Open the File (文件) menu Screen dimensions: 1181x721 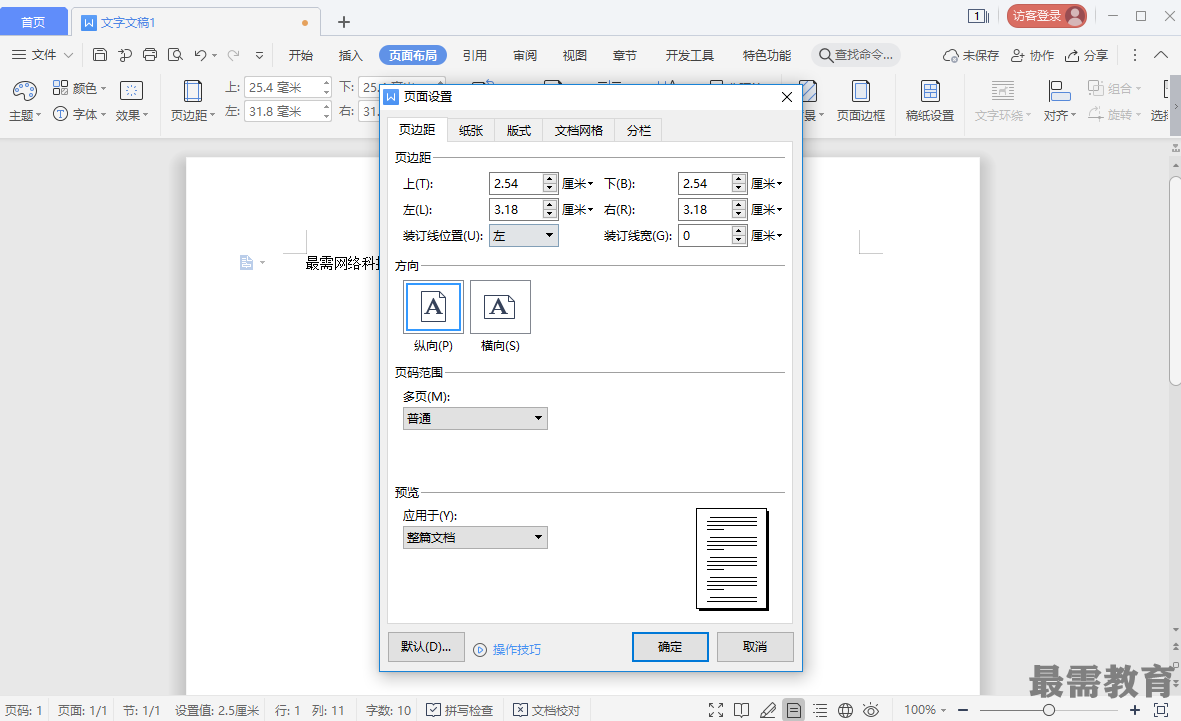[42, 55]
